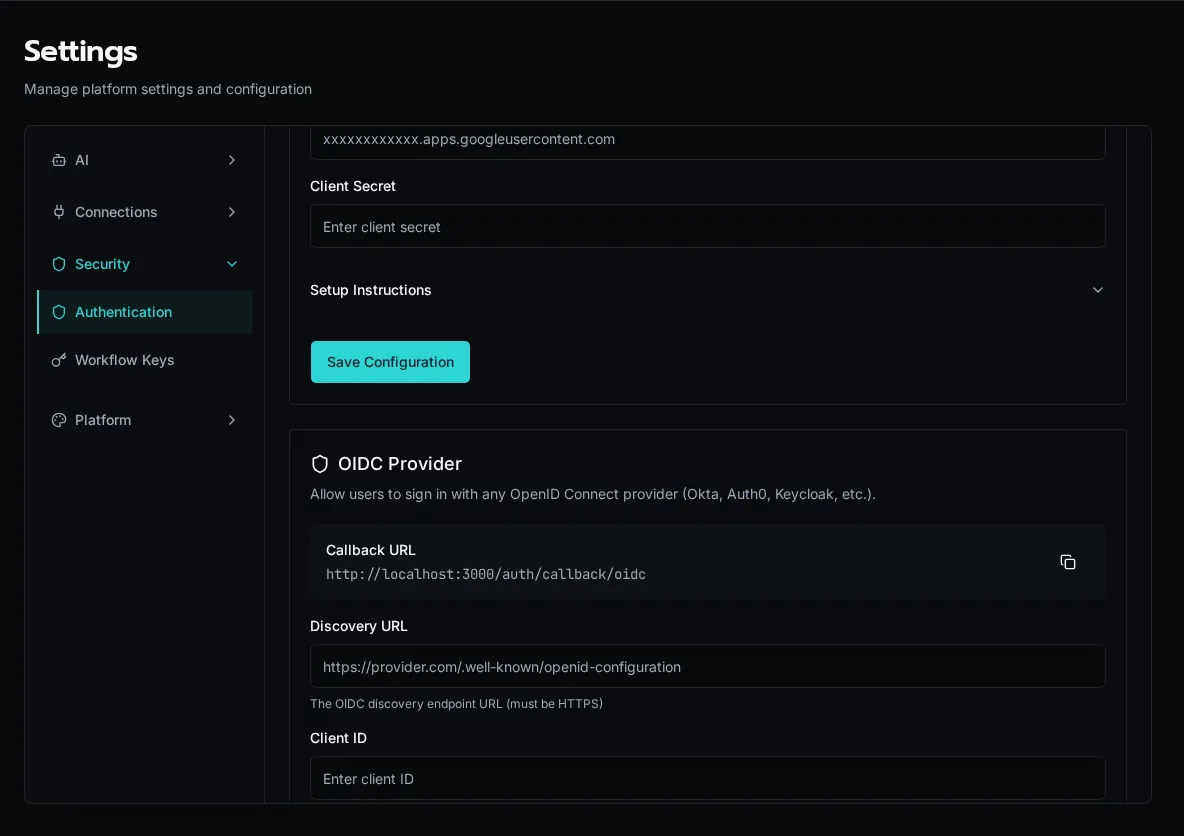Go to Workflow Keys settings
The width and height of the screenshot is (1184, 836).
(144, 360)
